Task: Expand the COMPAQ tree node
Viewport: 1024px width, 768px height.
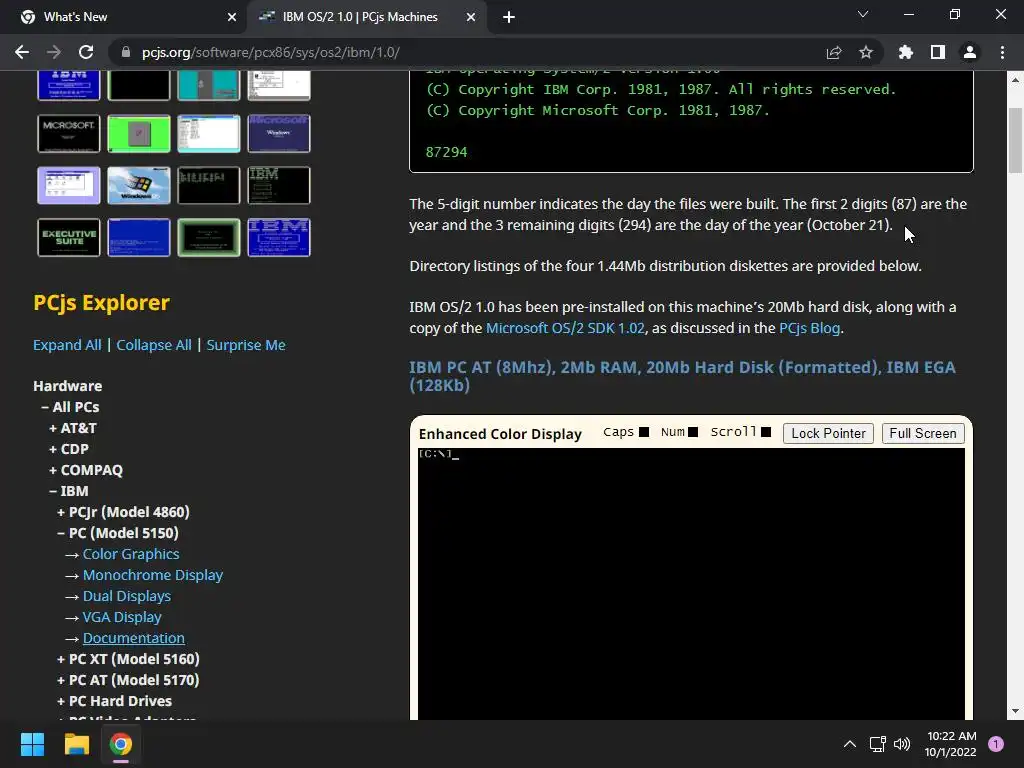Action: [86, 470]
